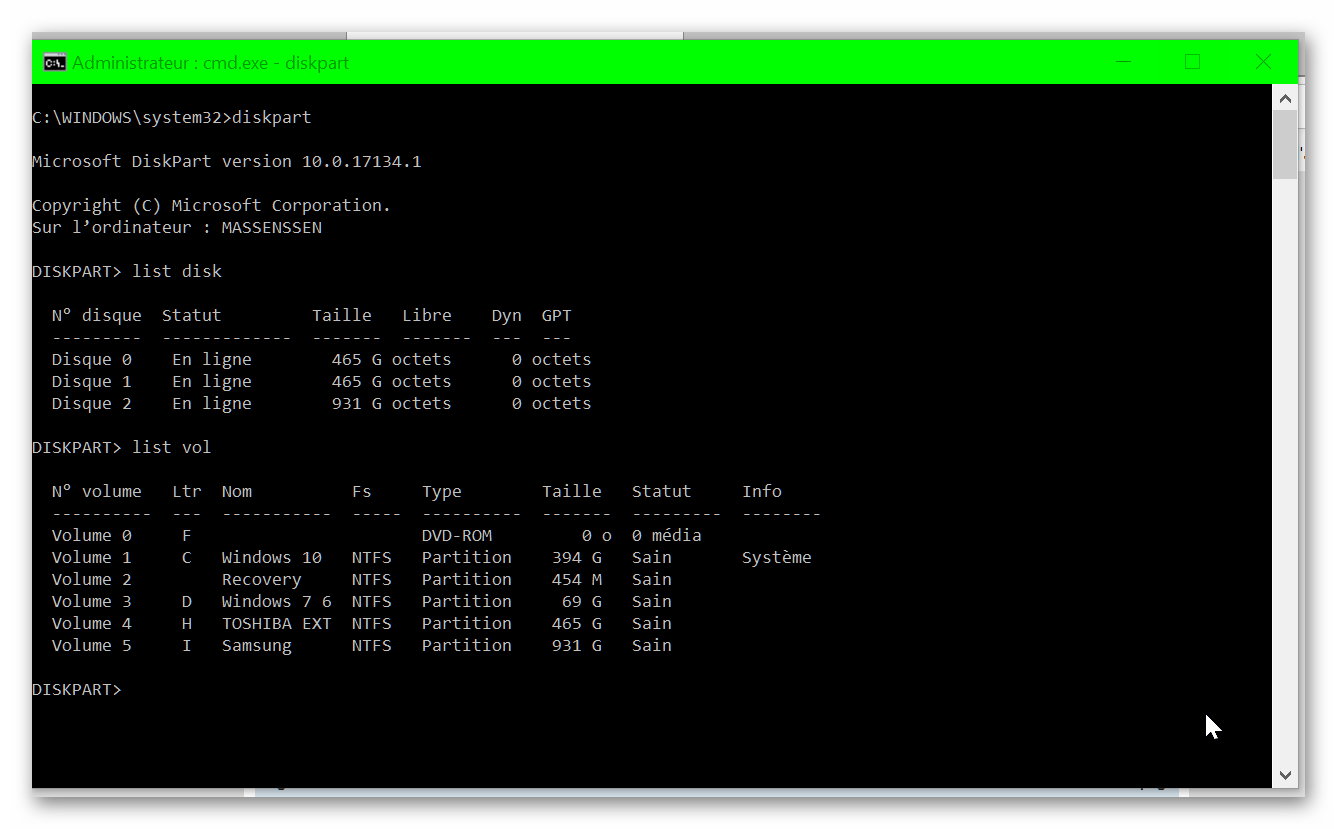
Task: Click the 'Disque 1' row label
Action: 92,382
